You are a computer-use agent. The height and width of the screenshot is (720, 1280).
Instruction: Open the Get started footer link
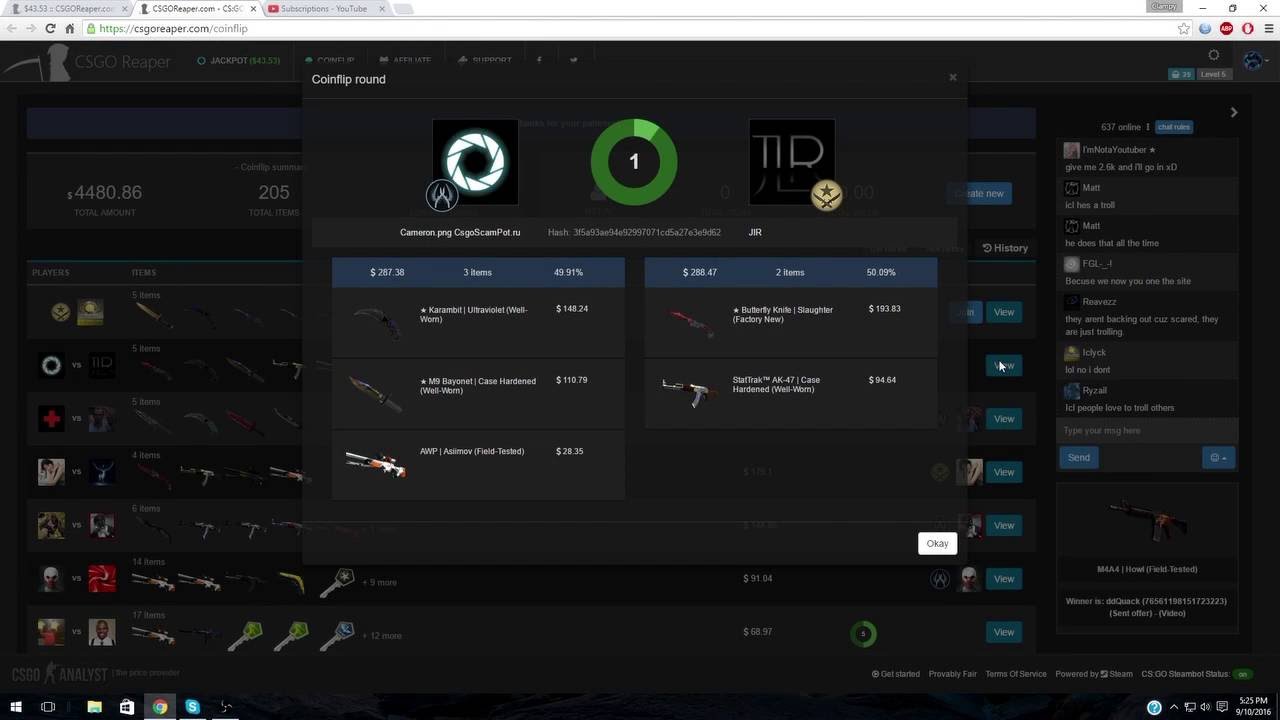(x=896, y=674)
